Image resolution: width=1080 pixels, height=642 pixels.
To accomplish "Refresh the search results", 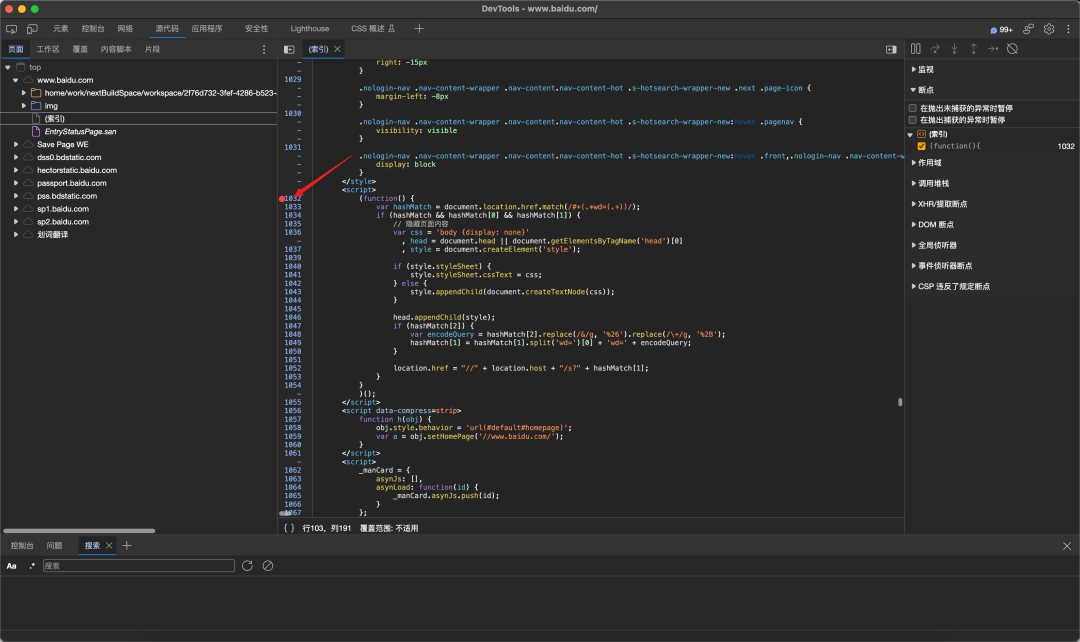I will point(247,566).
